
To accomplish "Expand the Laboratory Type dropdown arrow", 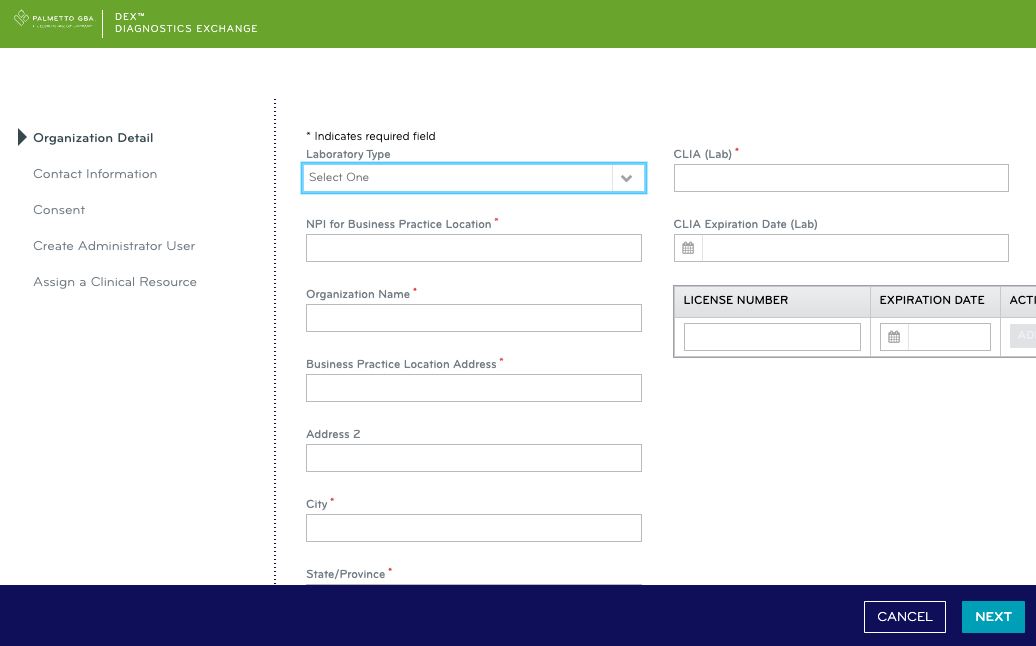I will [626, 178].
